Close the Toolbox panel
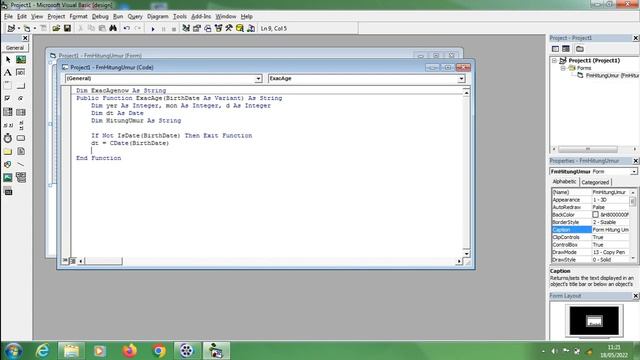Image resolution: width=640 pixels, height=360 pixels. point(25,38)
